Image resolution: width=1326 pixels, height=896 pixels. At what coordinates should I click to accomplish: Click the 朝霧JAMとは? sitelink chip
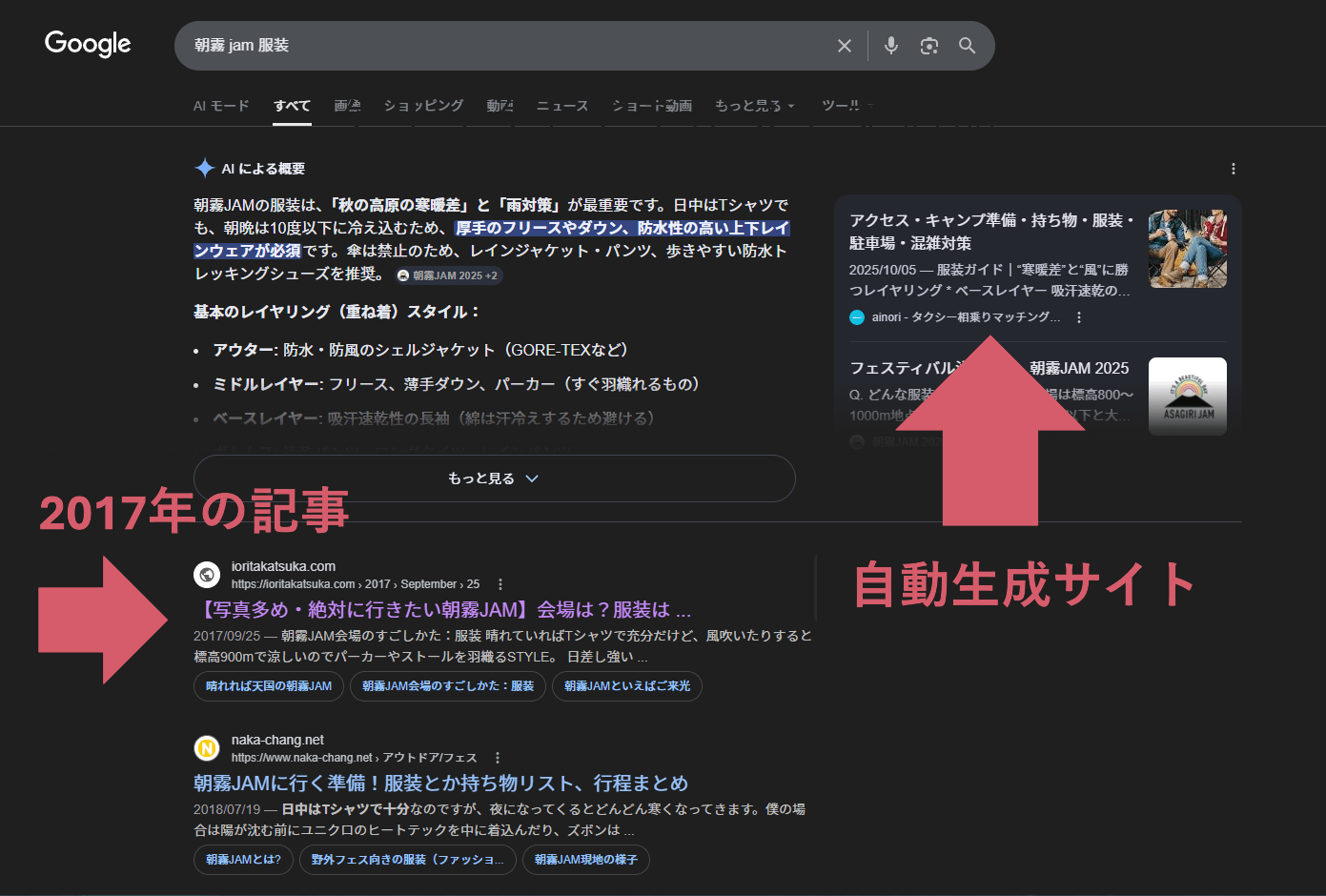243,860
